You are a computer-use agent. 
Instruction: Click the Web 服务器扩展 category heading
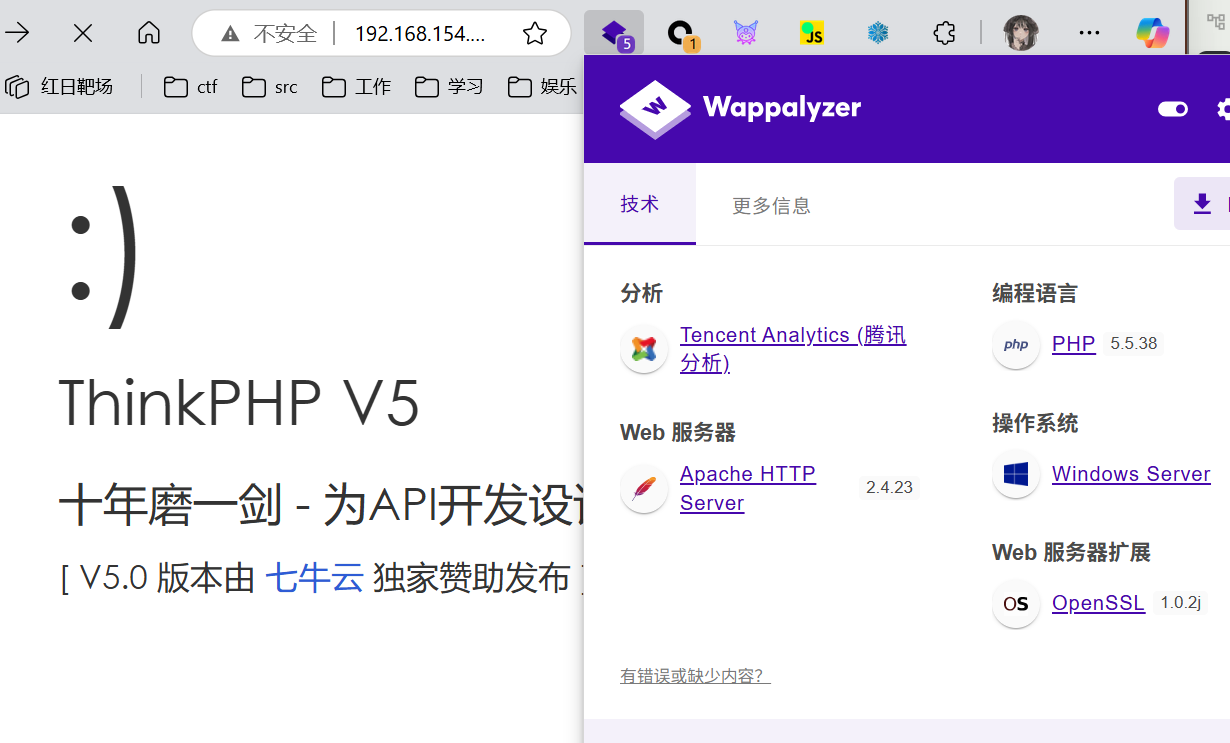click(x=1071, y=553)
